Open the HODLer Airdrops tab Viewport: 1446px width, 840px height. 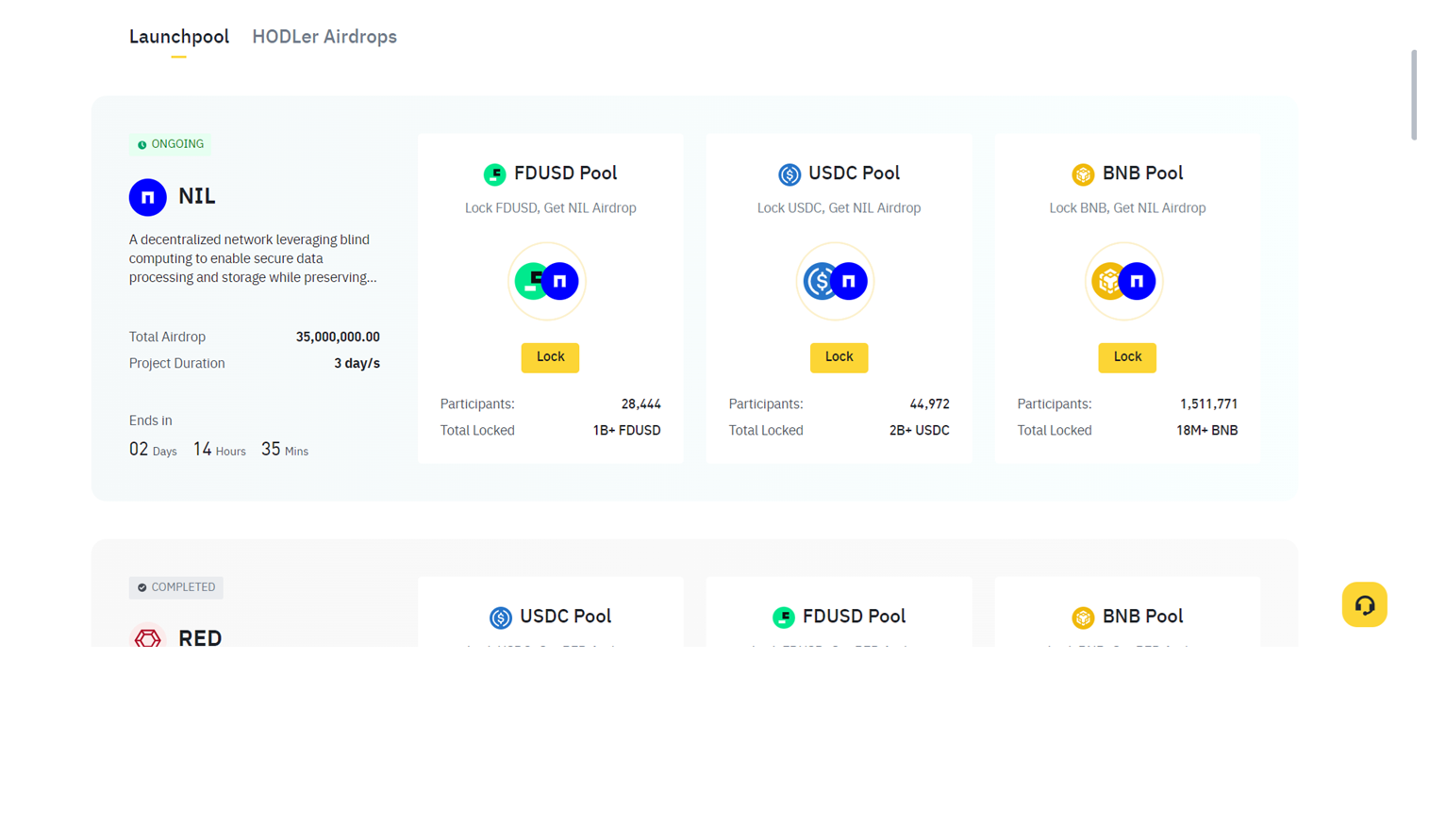(x=324, y=37)
